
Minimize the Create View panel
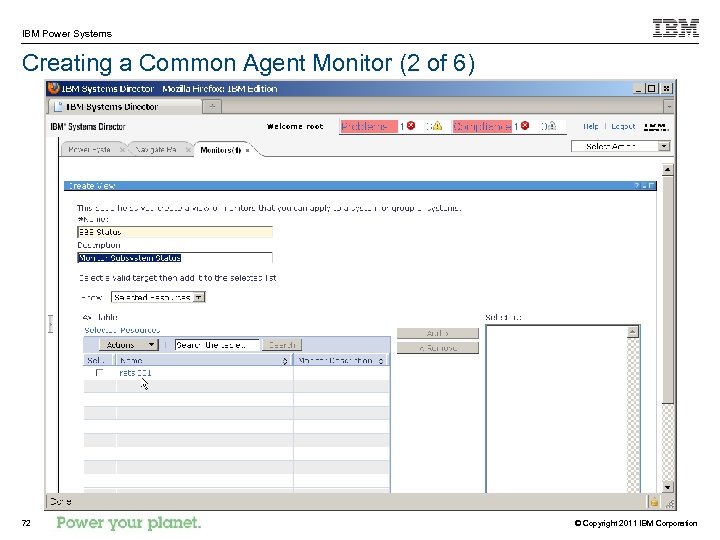[644, 186]
